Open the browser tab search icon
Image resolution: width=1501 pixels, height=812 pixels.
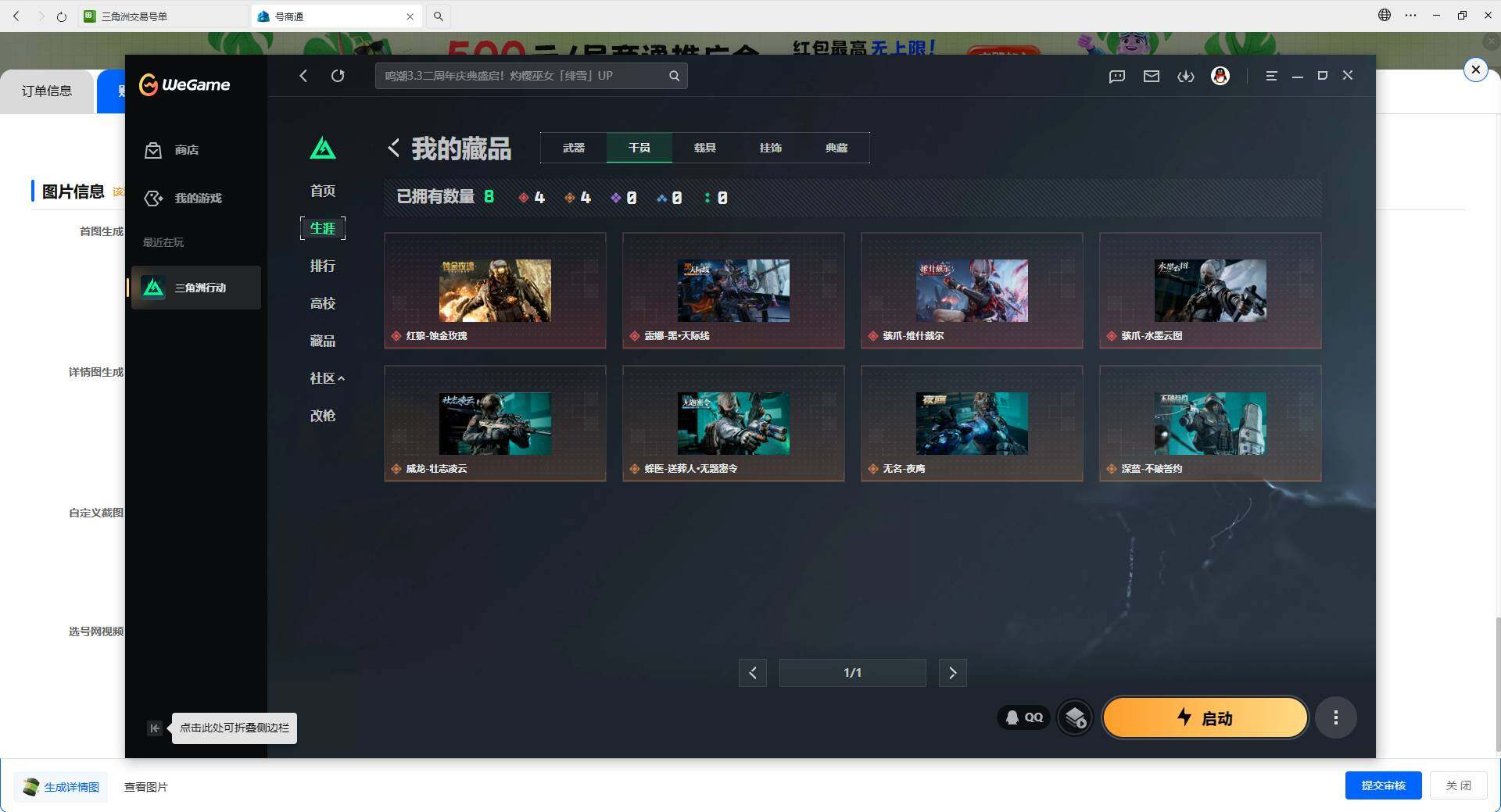pyautogui.click(x=439, y=16)
